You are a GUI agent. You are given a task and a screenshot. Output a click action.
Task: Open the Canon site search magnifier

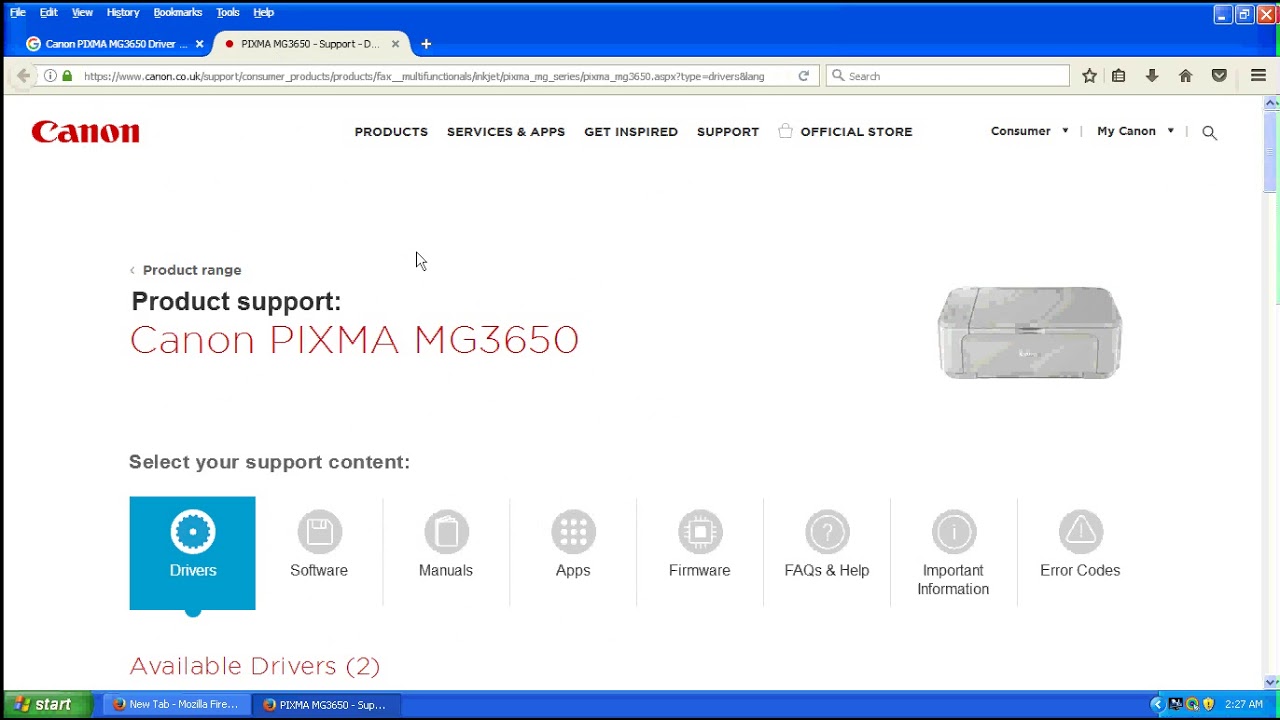point(1209,132)
